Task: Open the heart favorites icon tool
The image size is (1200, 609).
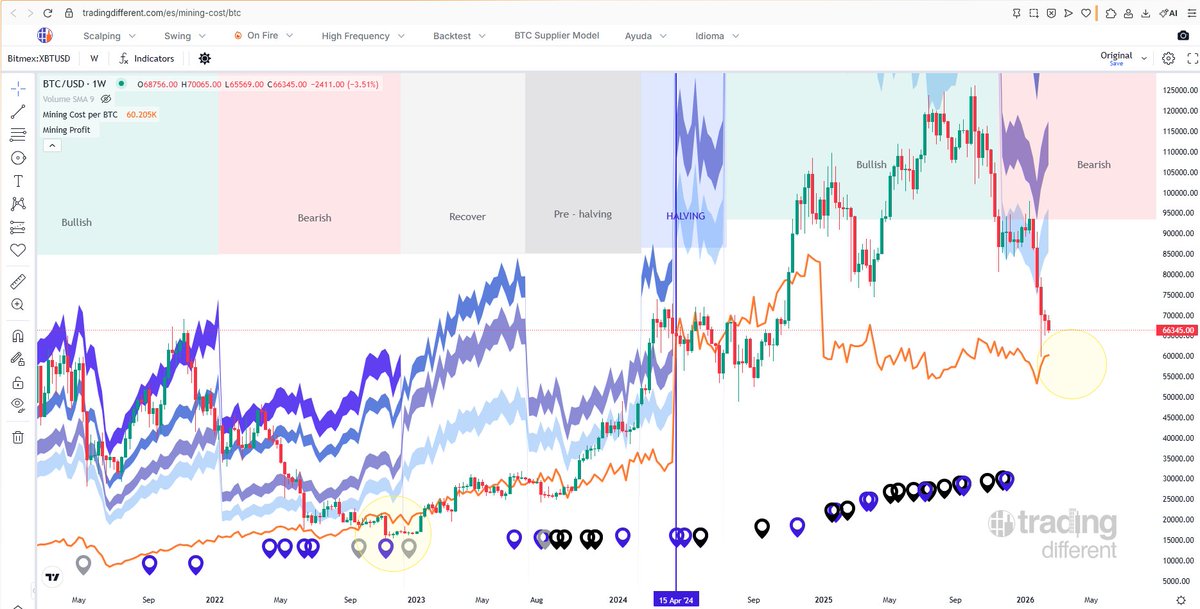Action: tap(18, 250)
